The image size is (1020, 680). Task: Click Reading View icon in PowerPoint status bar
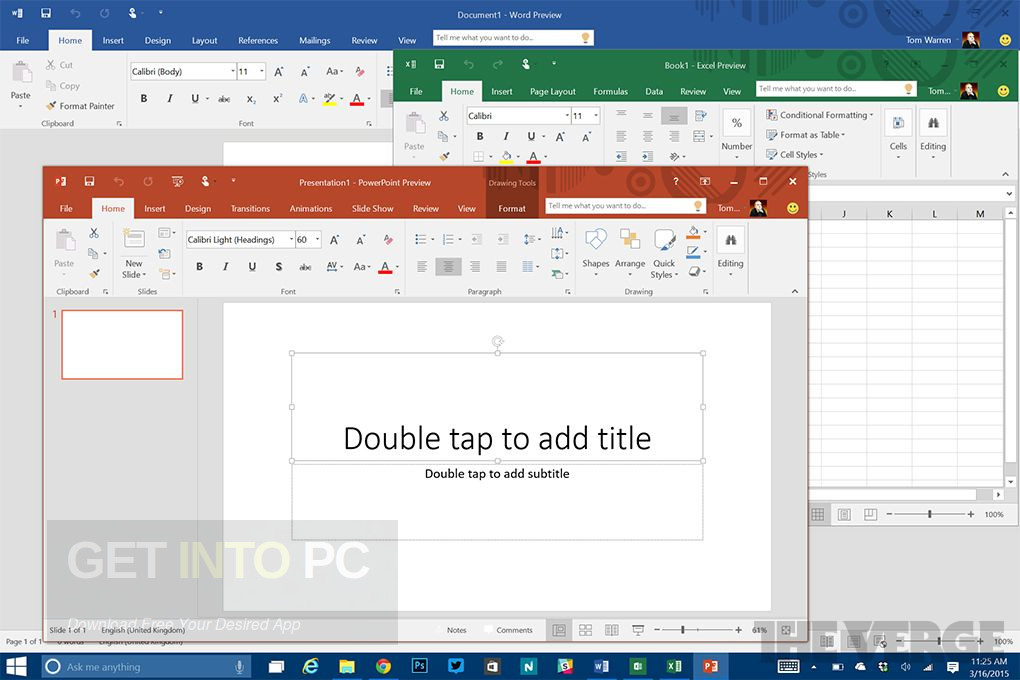(x=611, y=630)
